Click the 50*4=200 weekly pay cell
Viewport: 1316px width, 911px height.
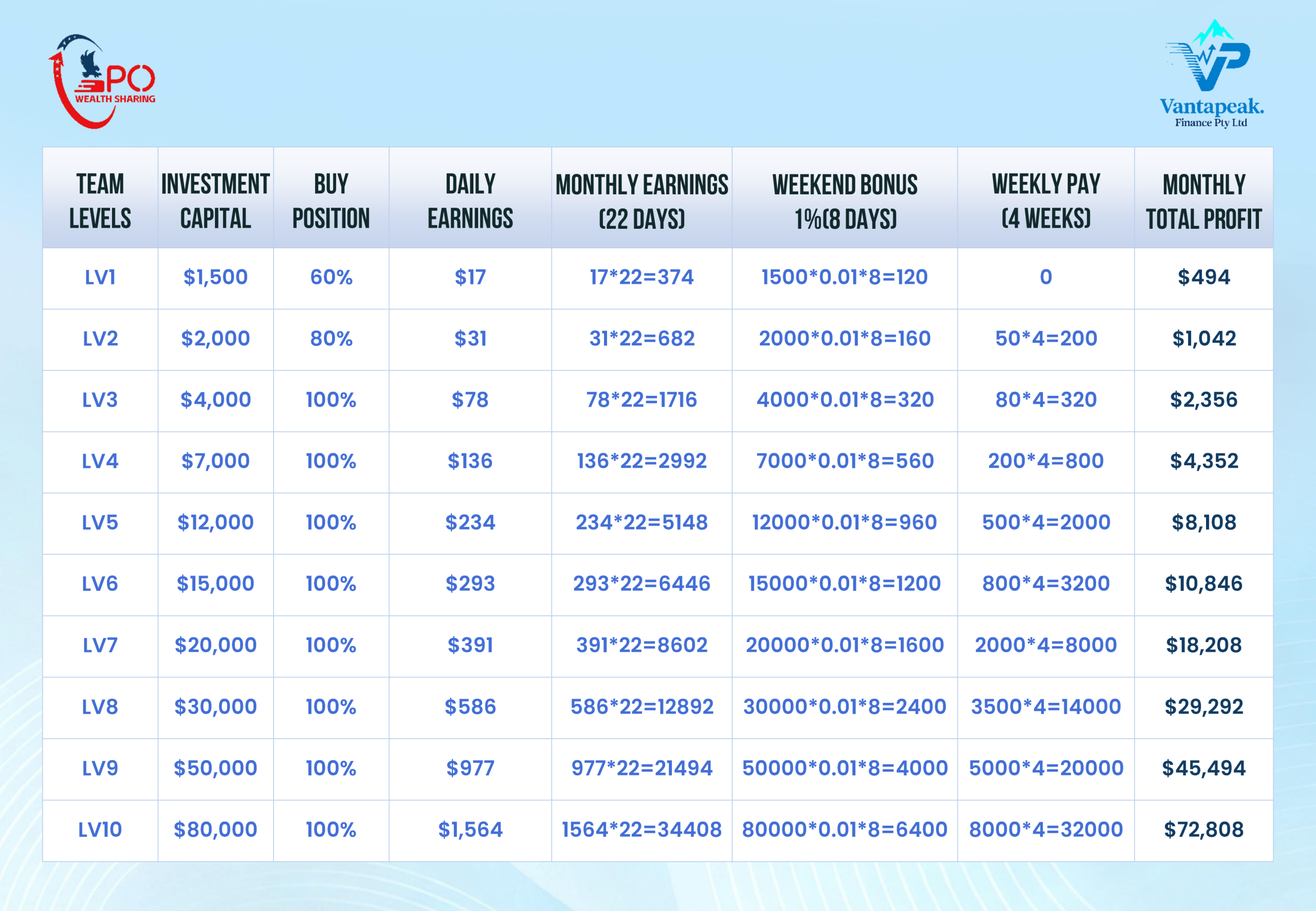coord(1046,338)
